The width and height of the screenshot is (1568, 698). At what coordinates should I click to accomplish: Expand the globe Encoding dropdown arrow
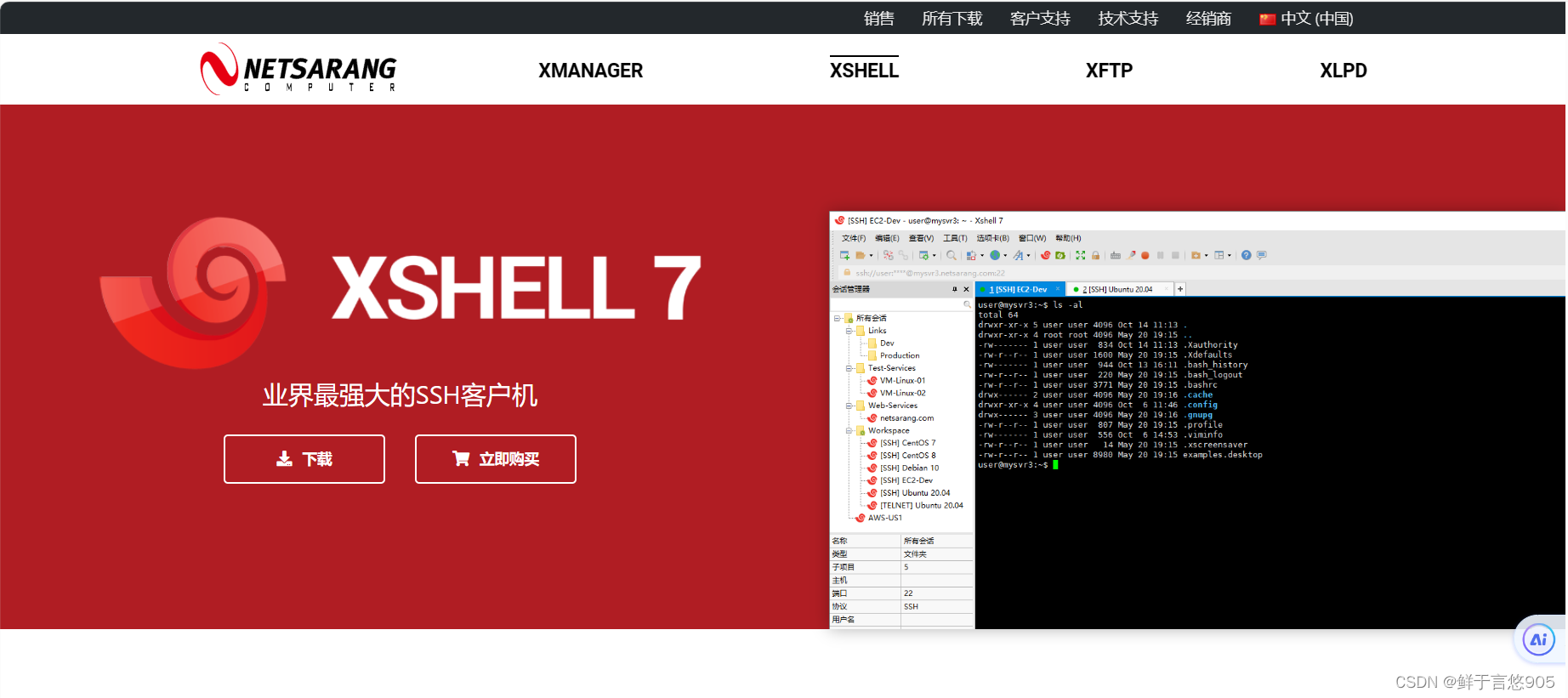tap(1005, 255)
